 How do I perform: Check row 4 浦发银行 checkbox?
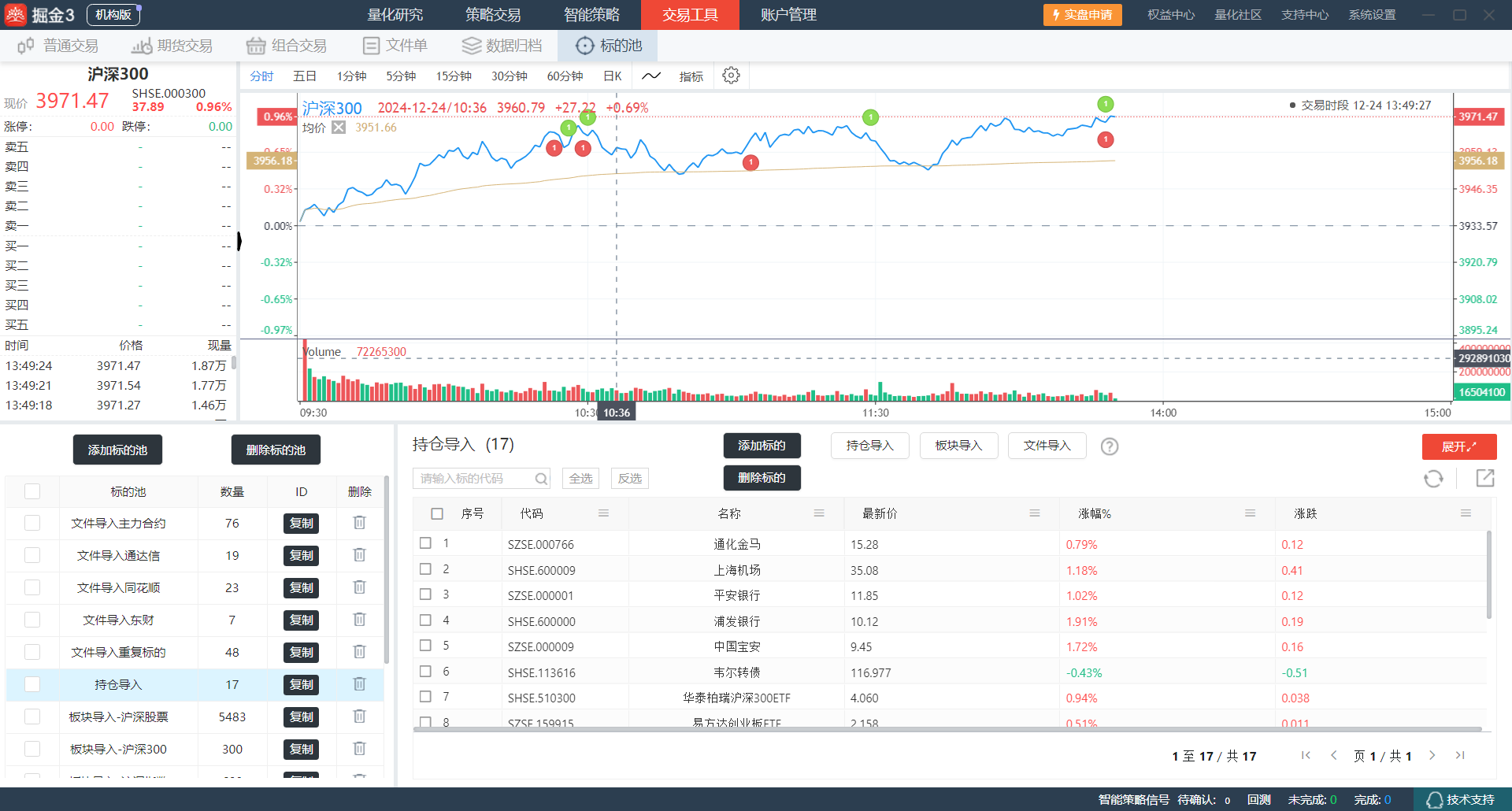425,620
